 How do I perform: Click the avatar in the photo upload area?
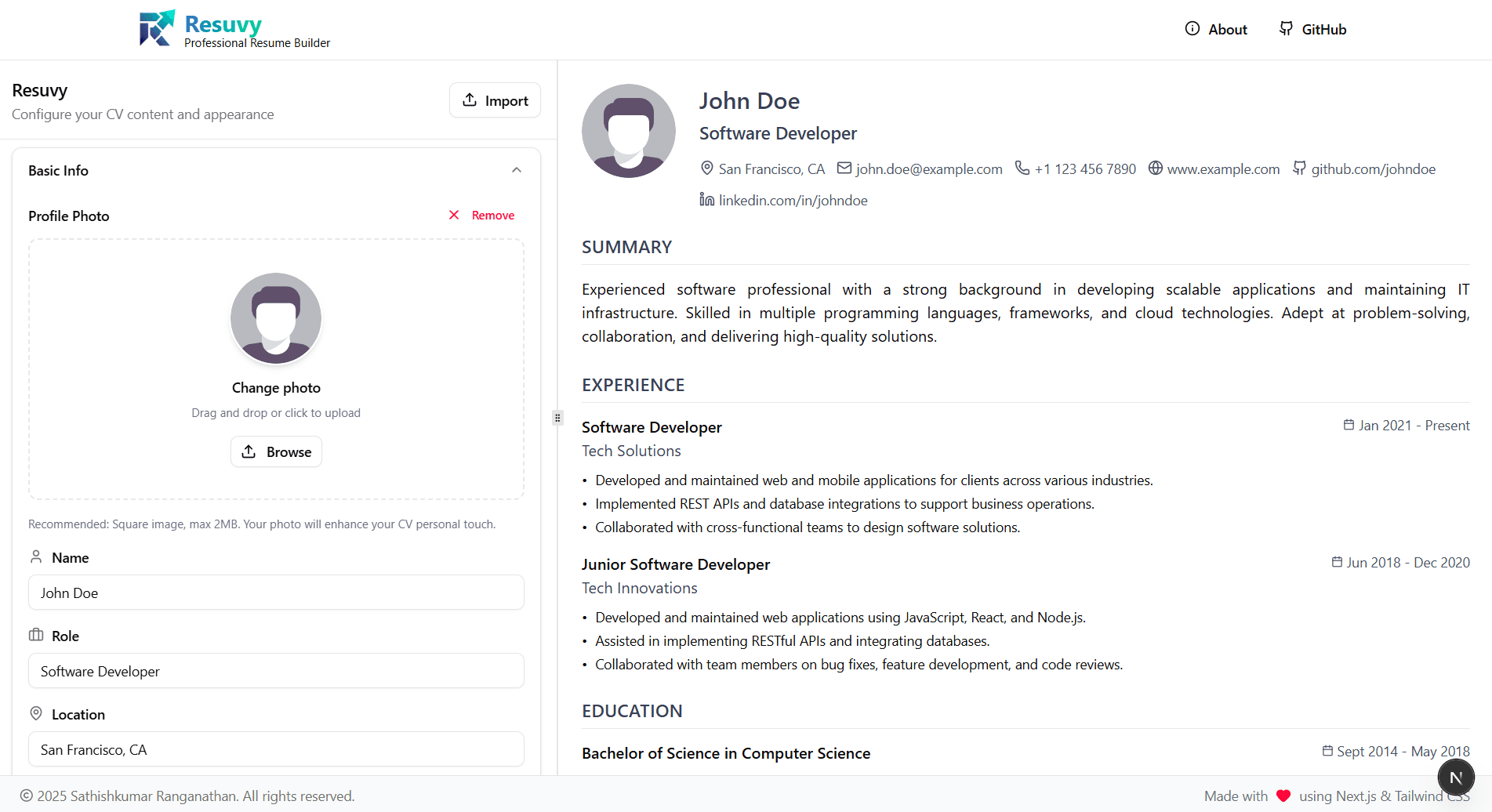(x=276, y=318)
